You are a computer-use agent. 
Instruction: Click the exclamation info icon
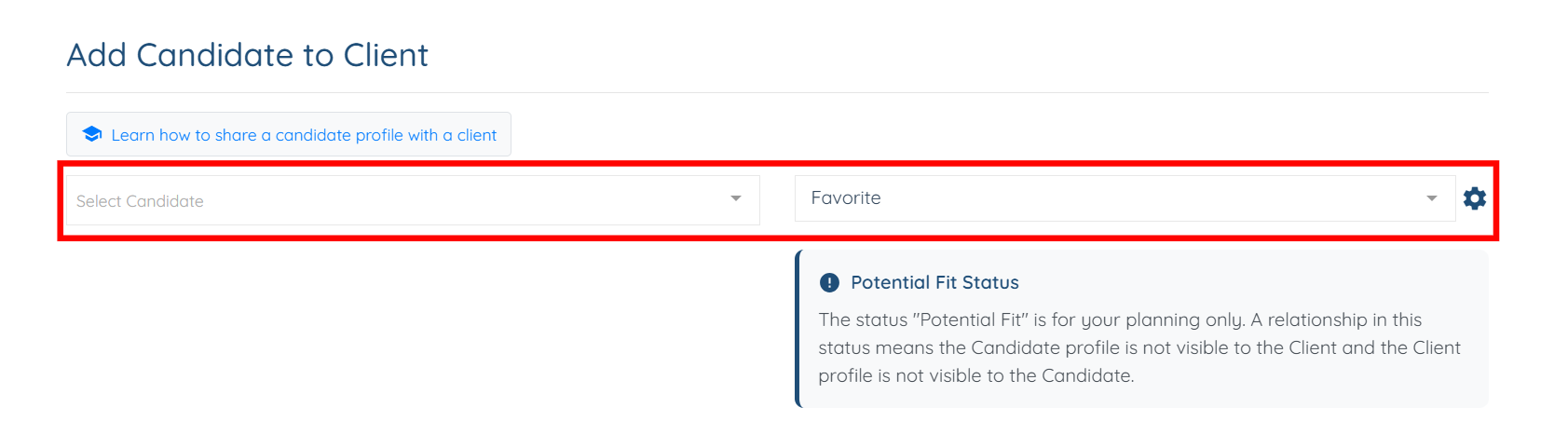(829, 282)
